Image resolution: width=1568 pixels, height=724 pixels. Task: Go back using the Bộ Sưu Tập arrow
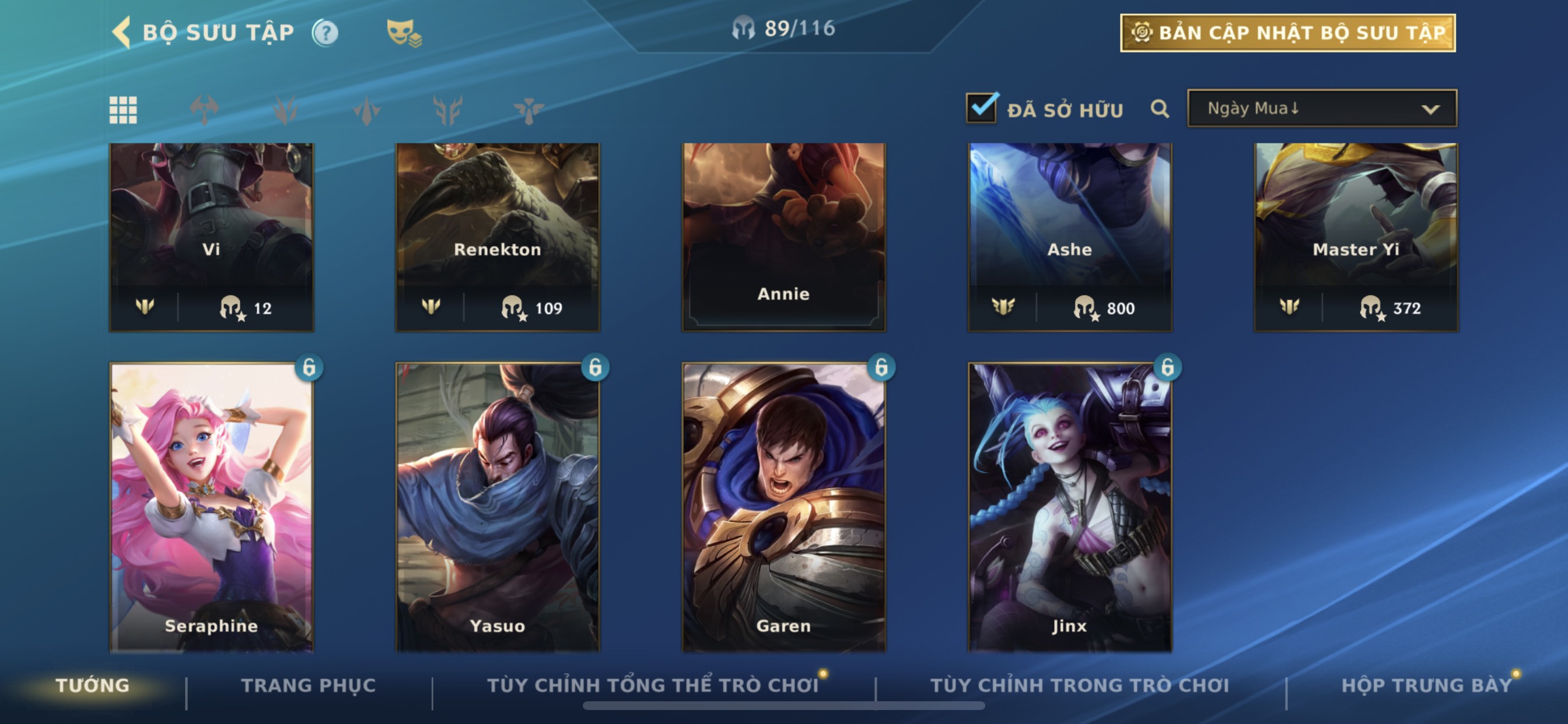click(x=121, y=32)
